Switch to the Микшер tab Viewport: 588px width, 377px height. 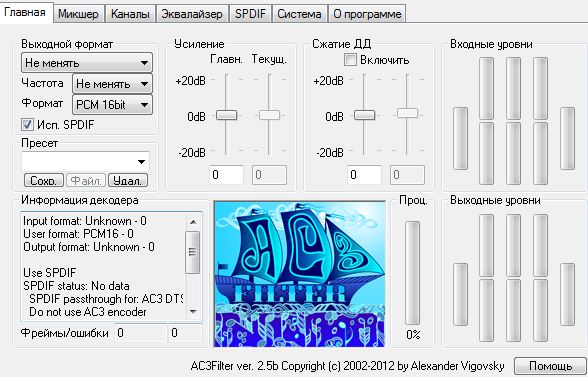pyautogui.click(x=78, y=14)
